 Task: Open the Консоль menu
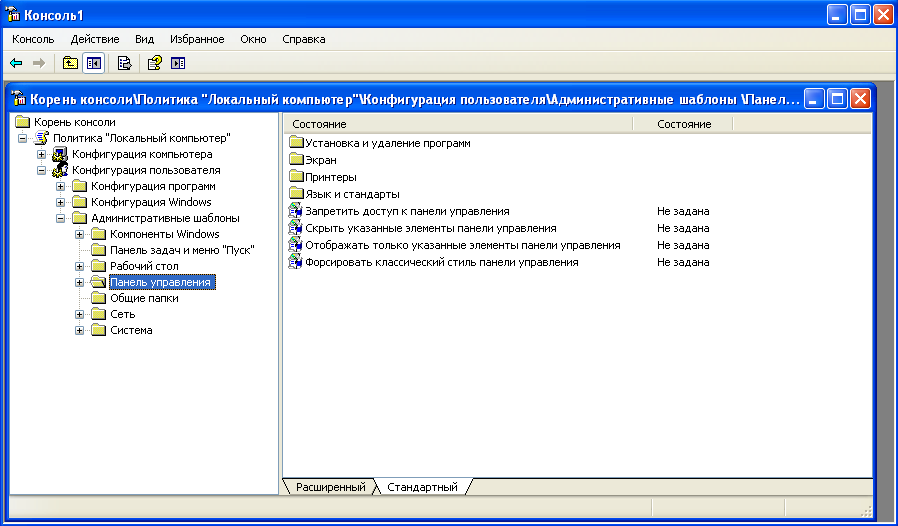click(33, 39)
